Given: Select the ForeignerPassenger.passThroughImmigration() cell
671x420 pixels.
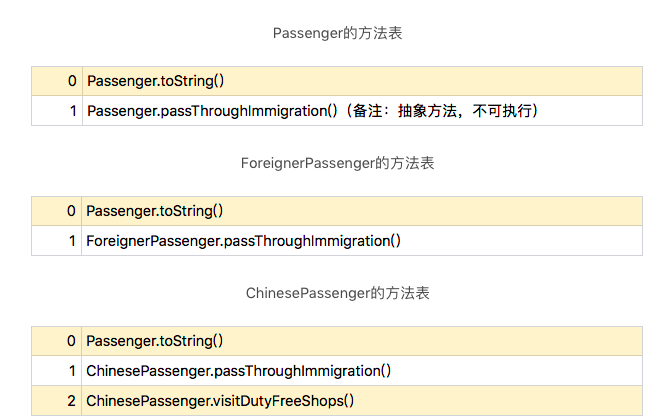Looking at the screenshot, I should coord(243,240).
